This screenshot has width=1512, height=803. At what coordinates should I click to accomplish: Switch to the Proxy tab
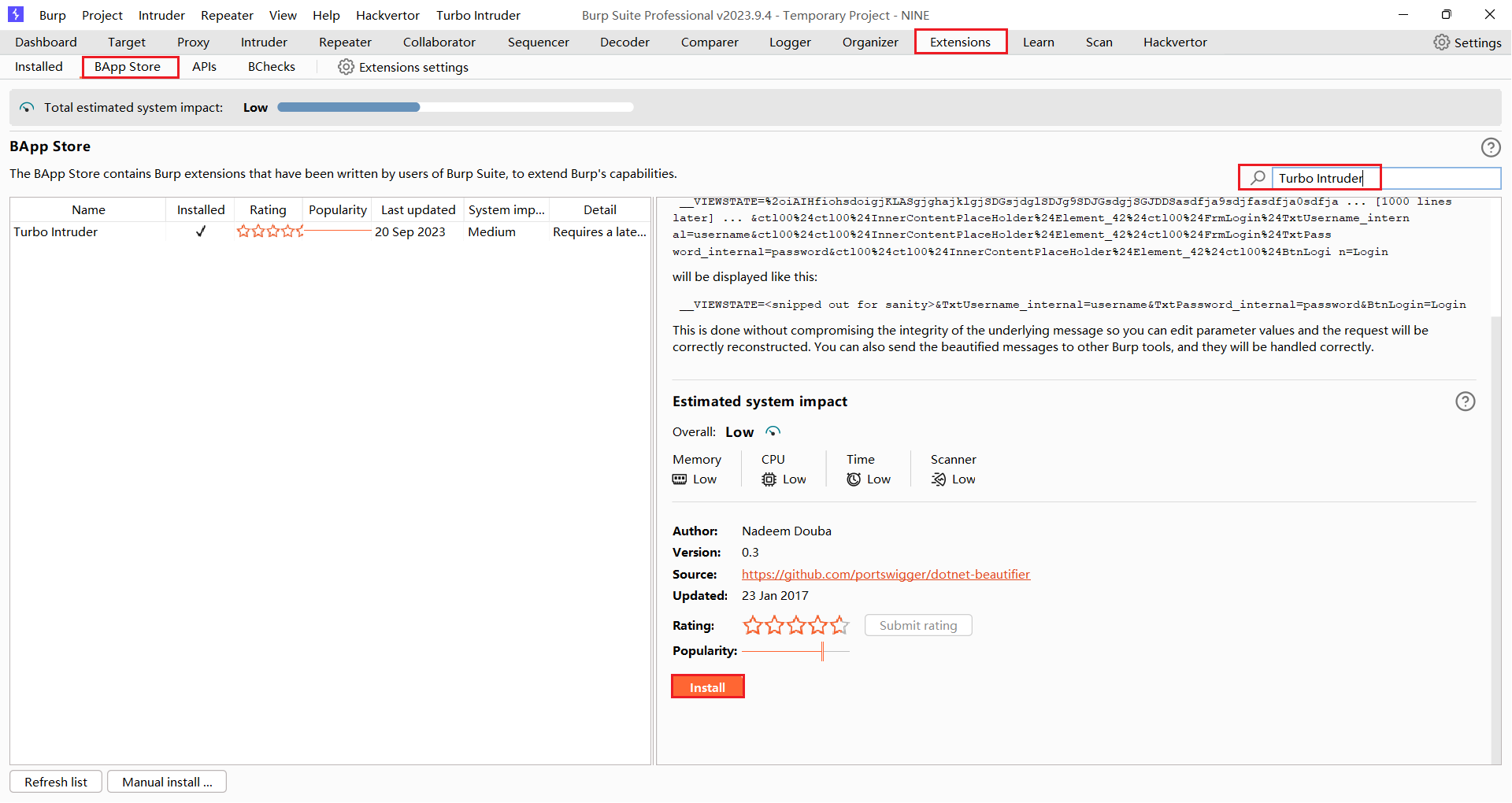(193, 43)
